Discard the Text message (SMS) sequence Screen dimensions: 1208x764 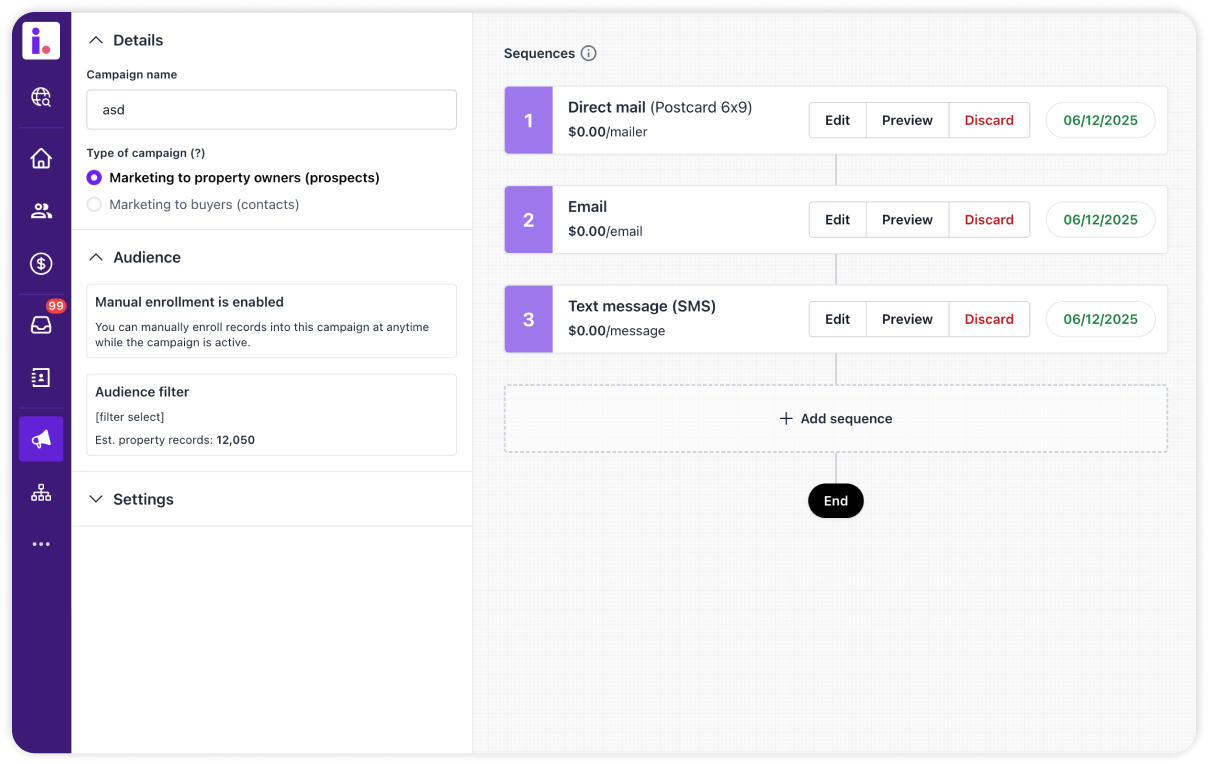(x=989, y=319)
